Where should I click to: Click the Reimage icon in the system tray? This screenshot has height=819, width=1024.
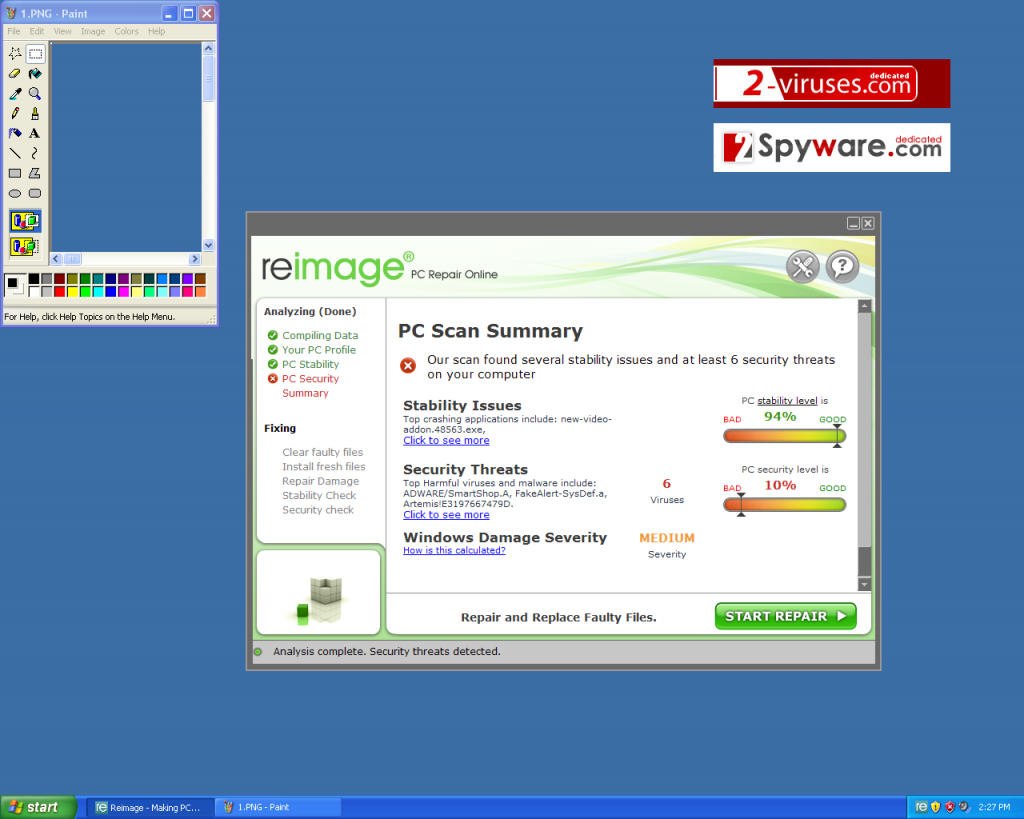(x=921, y=807)
